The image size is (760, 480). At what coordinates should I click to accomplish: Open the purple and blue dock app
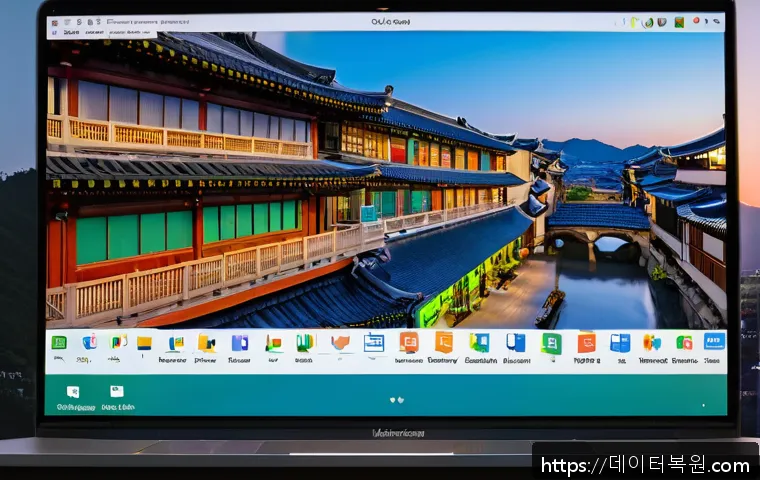pyautogui.click(x=240, y=343)
